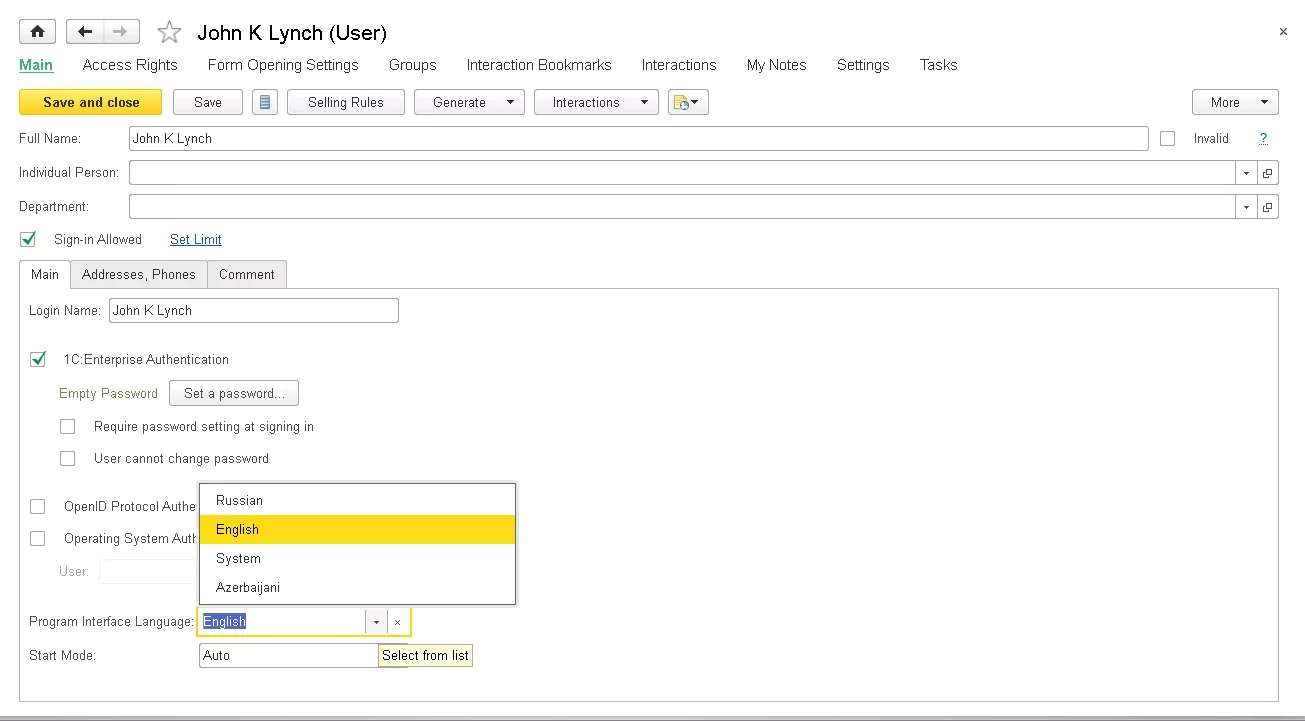Switch to Access Rights tab
Viewport: 1305px width, 721px height.
130,65
